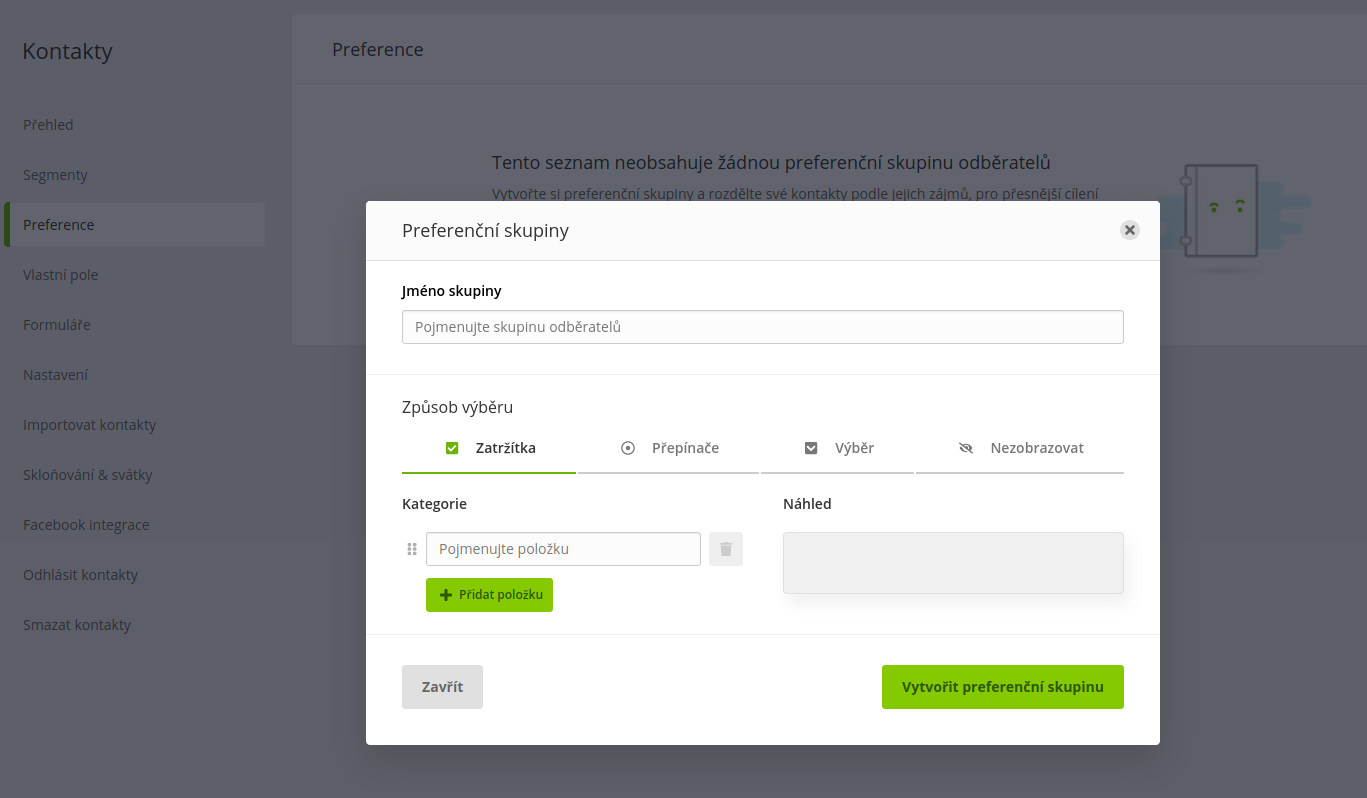
Task: Click Vytvořit preferenční skupinu button
Action: coord(1003,687)
